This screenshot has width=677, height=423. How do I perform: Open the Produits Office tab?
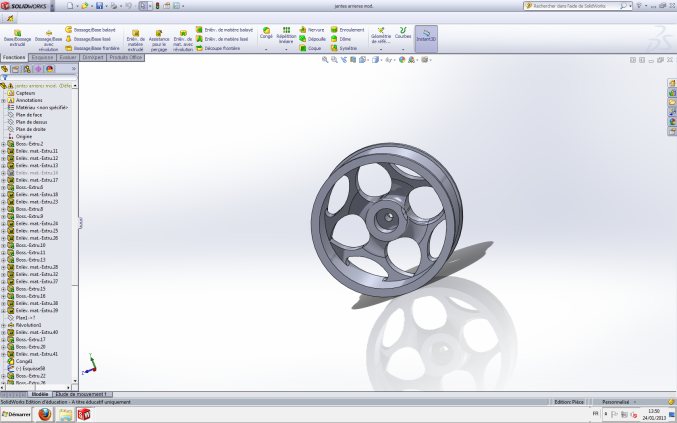pyautogui.click(x=126, y=57)
